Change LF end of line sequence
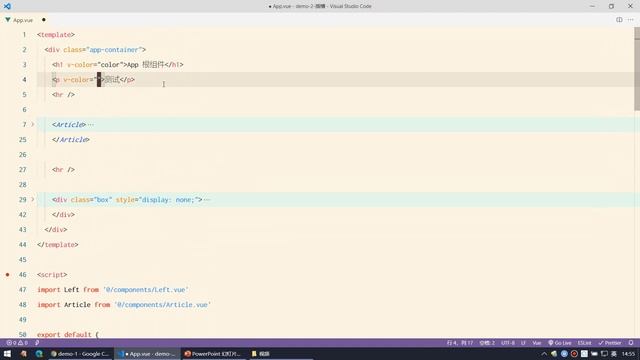Screen dimensions: 640x360 click(x=523, y=343)
